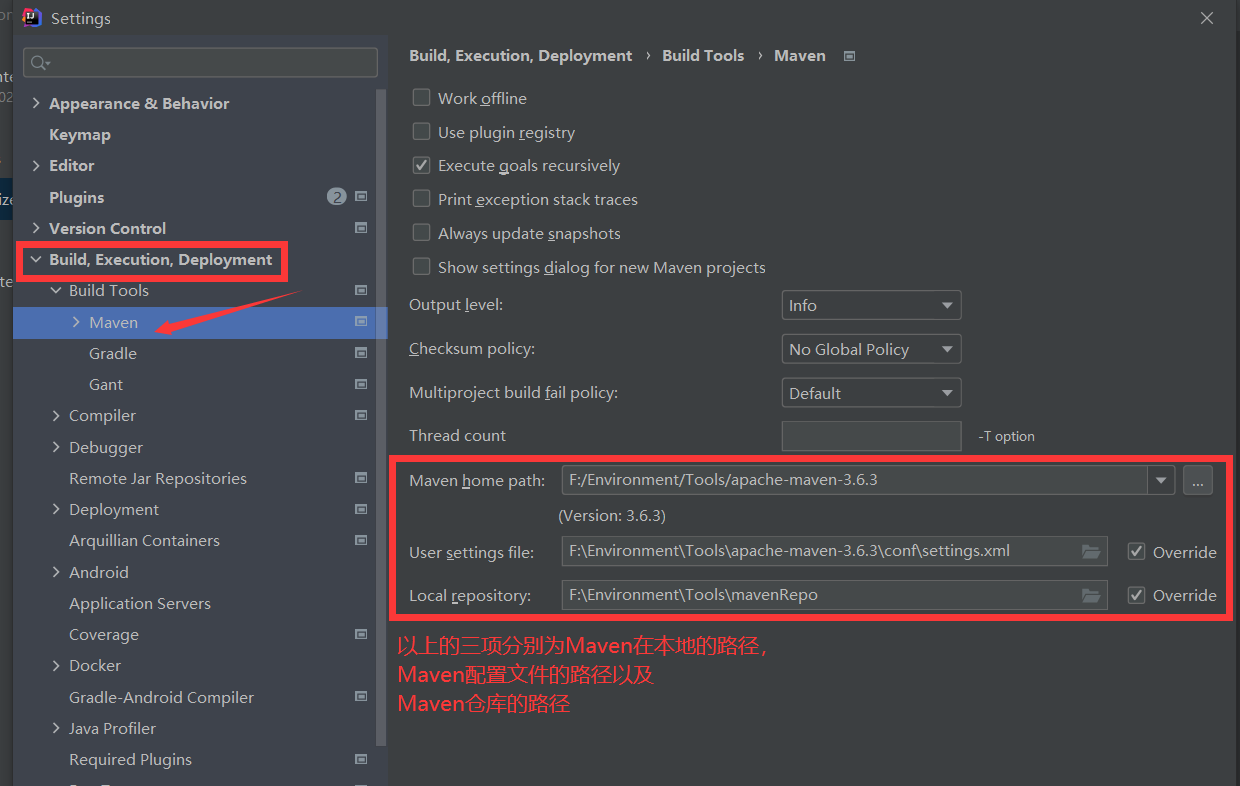Click the icon after Maven breadcrumb title
The height and width of the screenshot is (786, 1240).
pyautogui.click(x=849, y=56)
